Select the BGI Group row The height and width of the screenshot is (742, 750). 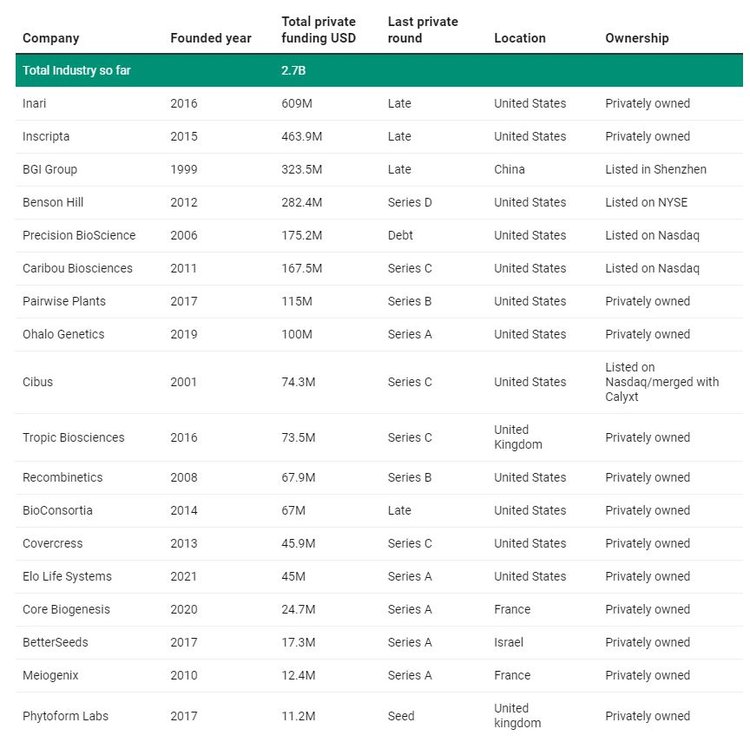tap(379, 169)
